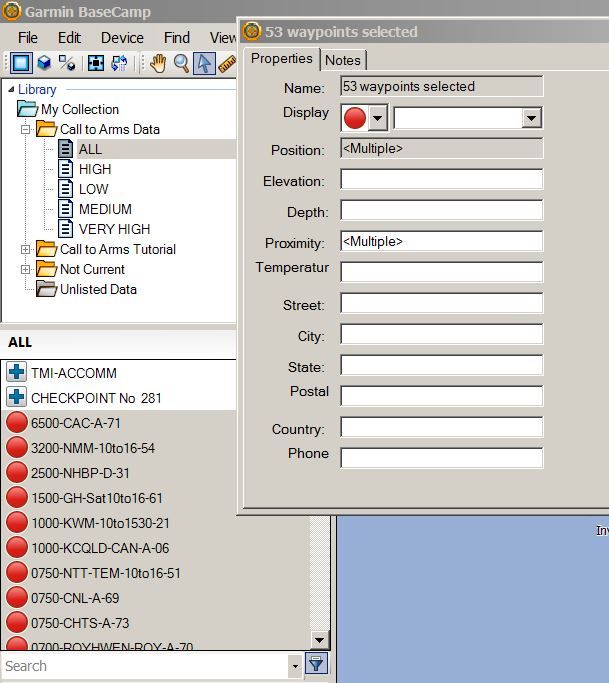Expand the Not Current folder
This screenshot has height=683, width=609.
[x=25, y=269]
